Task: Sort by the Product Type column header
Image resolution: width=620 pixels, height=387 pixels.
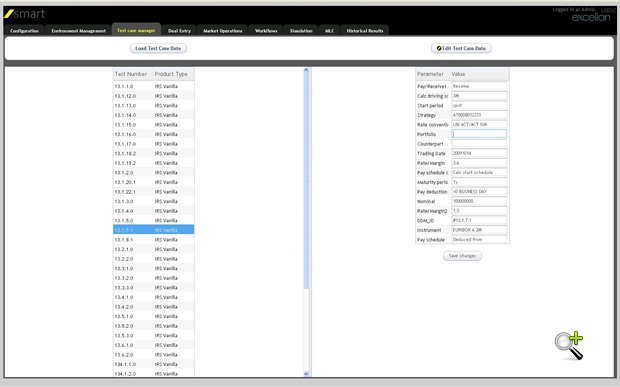Action: (x=174, y=74)
